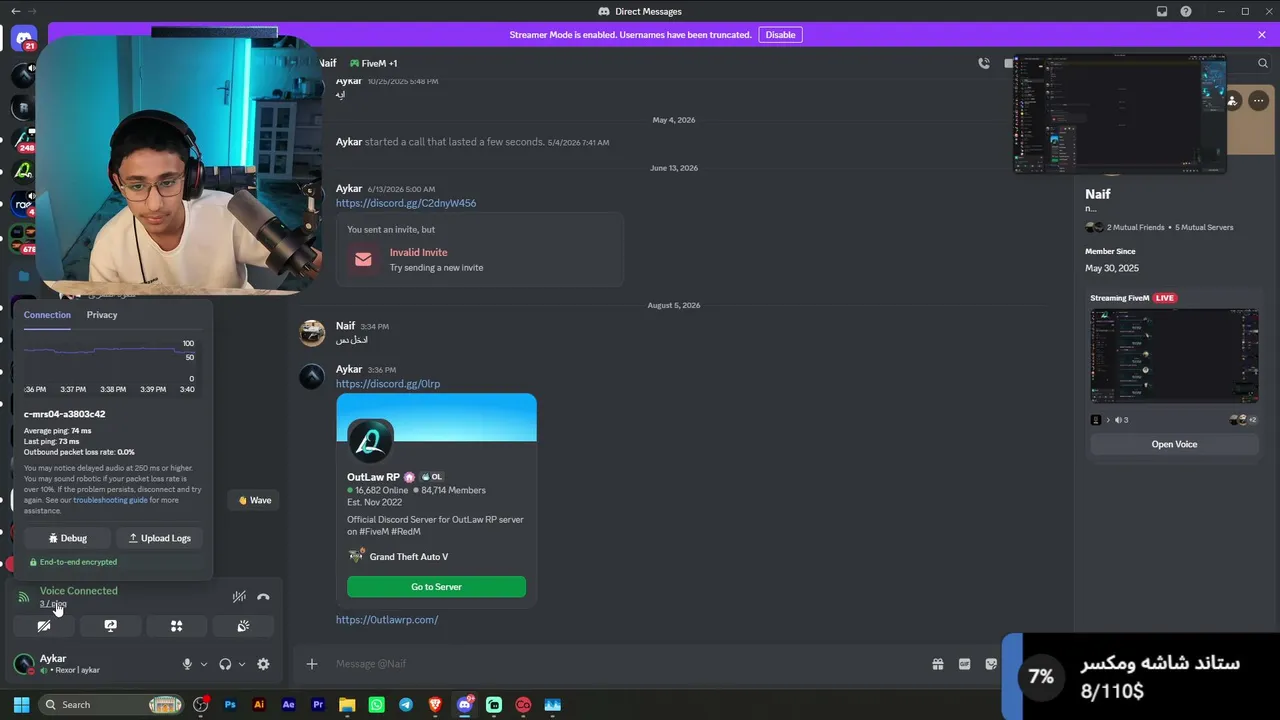Image resolution: width=1280 pixels, height=720 pixels.
Task: Open Discord Direct Messages home icon
Action: (25, 38)
